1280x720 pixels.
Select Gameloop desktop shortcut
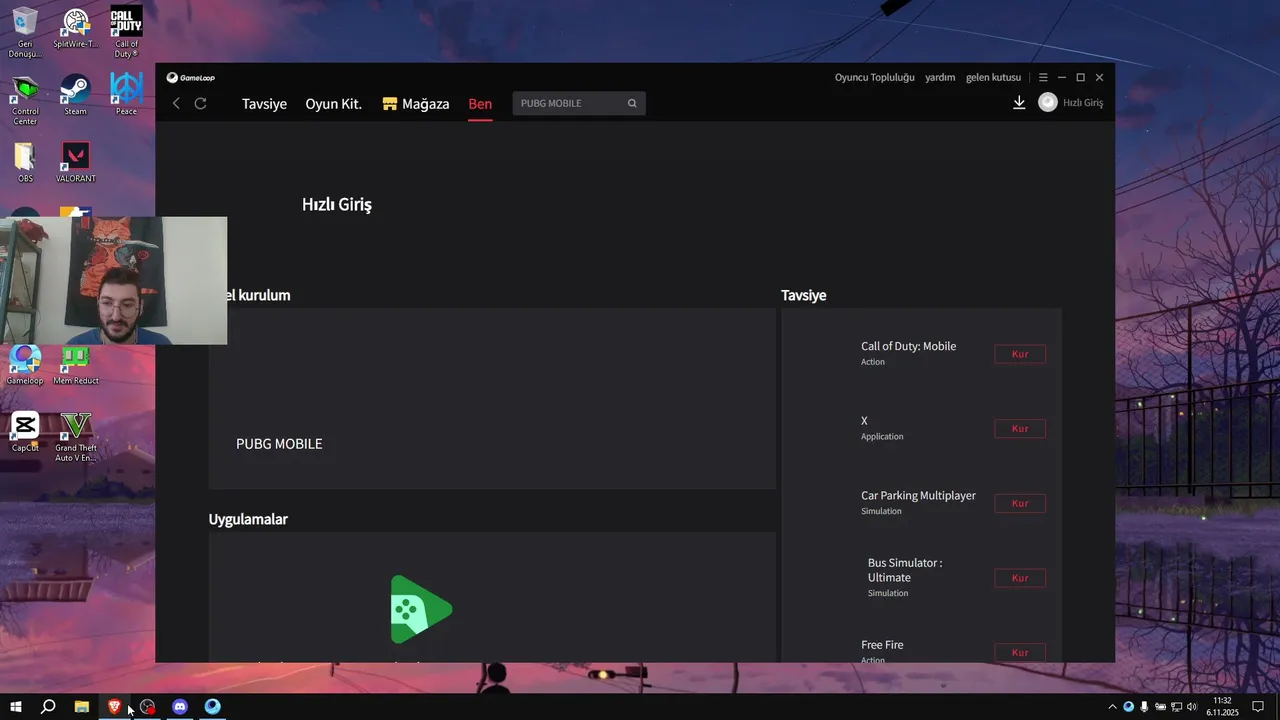point(25,366)
